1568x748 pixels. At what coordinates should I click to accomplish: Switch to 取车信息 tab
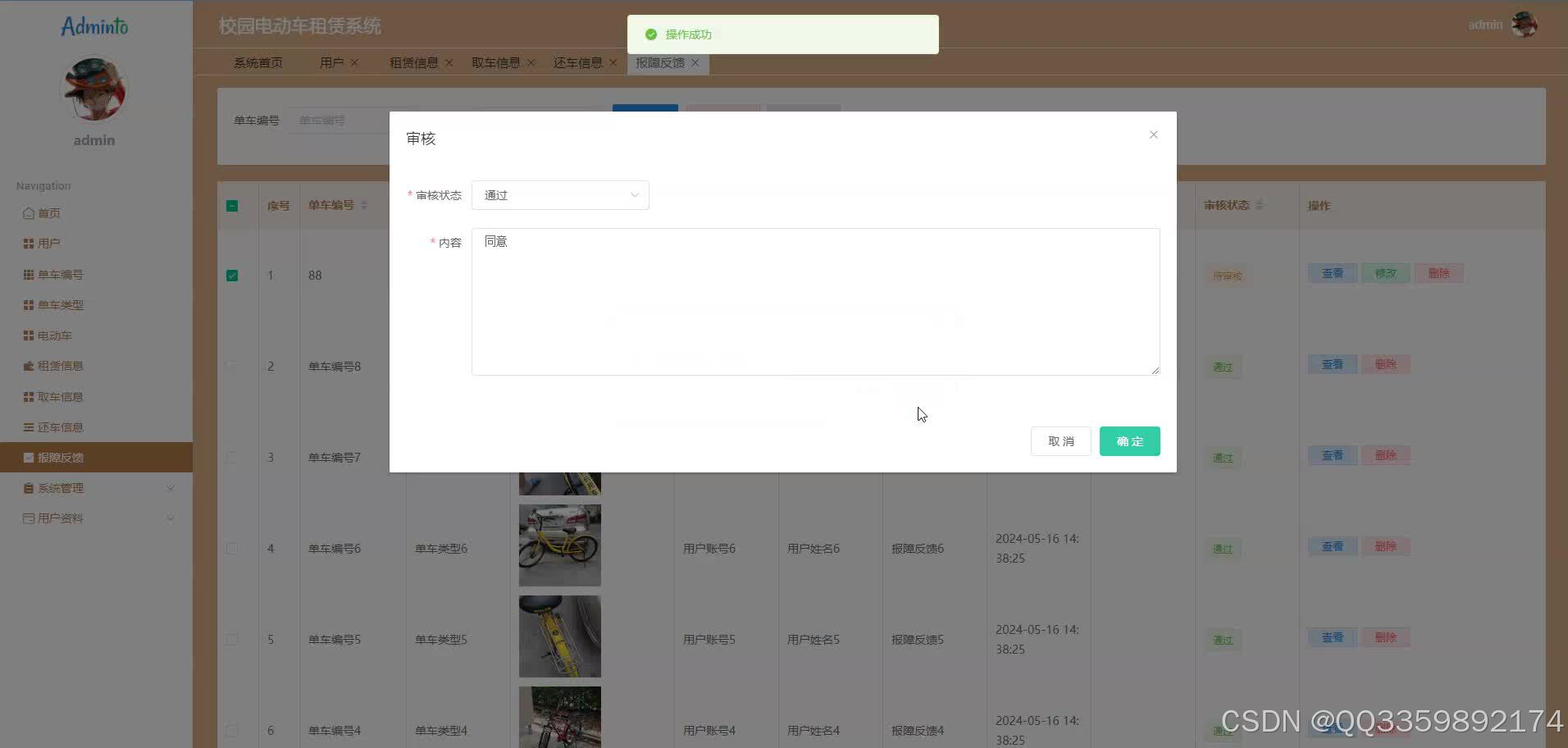coord(495,63)
